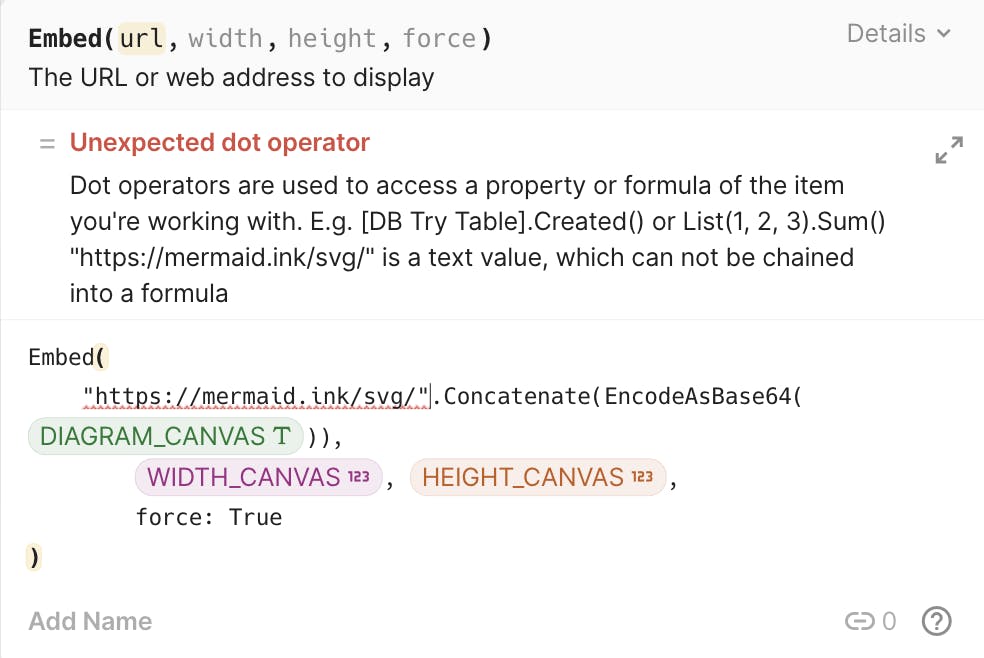The image size is (984, 658).
Task: Click the references link icon
Action: coord(859,621)
